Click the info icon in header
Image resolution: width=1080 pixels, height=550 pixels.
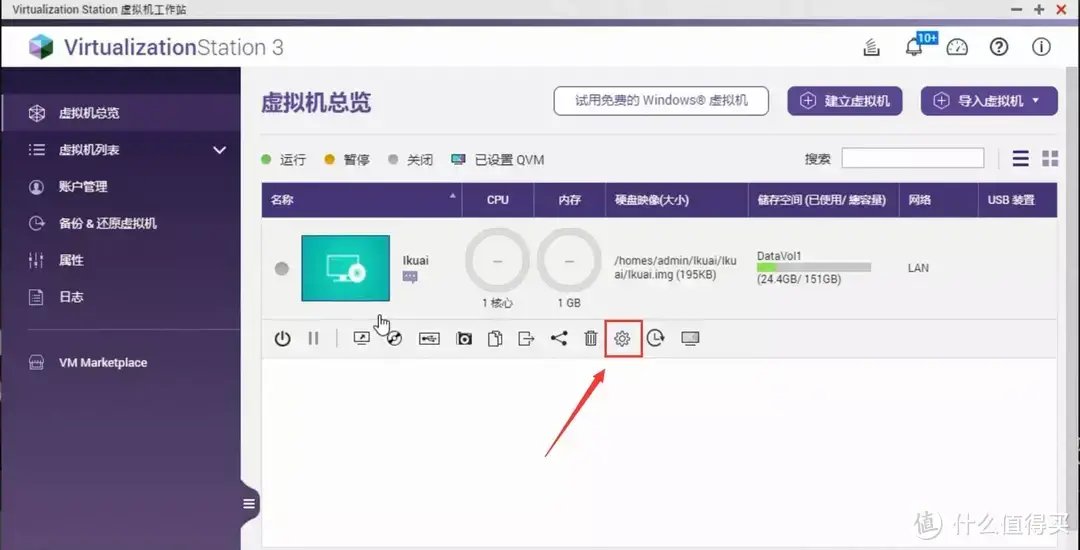[x=1041, y=47]
